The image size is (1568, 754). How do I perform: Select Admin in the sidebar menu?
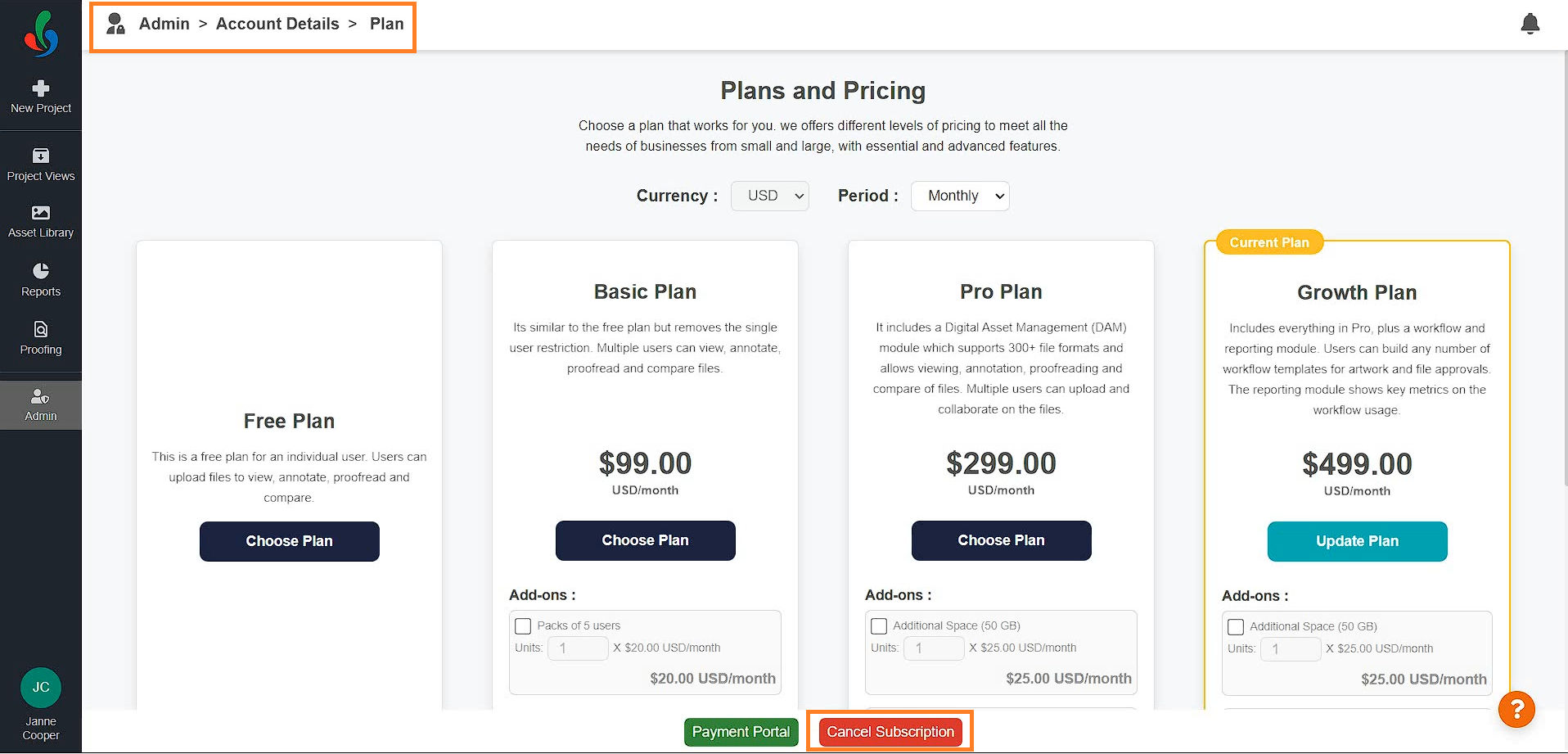[x=41, y=405]
